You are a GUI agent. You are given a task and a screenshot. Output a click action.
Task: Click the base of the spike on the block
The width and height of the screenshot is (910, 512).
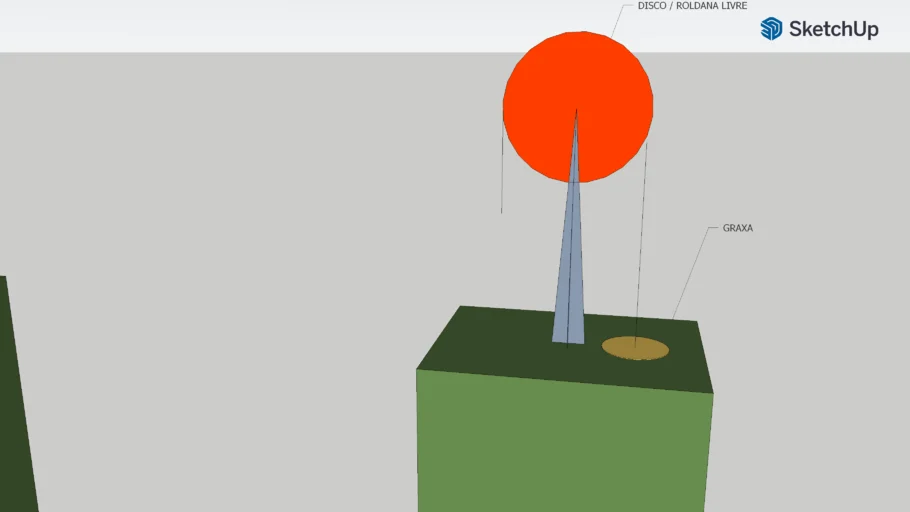point(568,338)
